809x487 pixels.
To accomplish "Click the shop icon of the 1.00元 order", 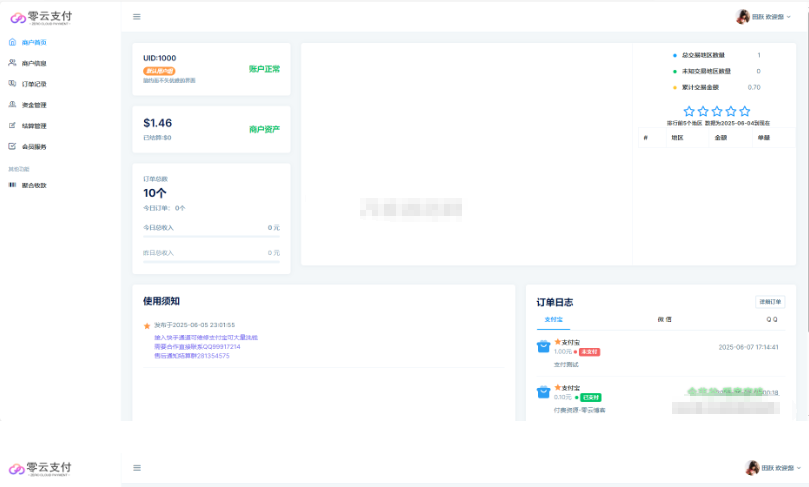I will (x=543, y=346).
